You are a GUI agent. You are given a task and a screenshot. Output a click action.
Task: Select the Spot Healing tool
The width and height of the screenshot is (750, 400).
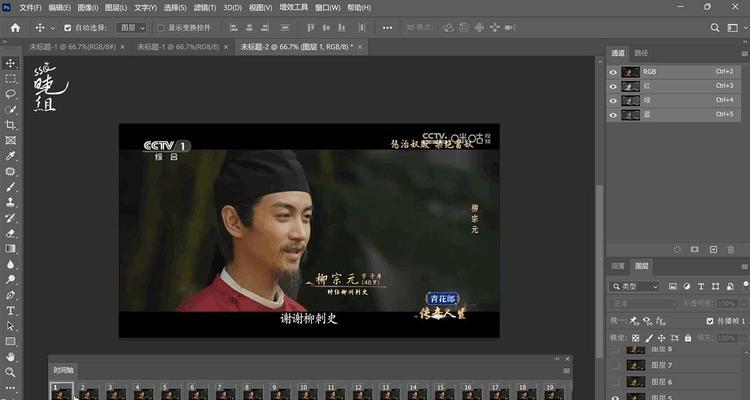10,171
